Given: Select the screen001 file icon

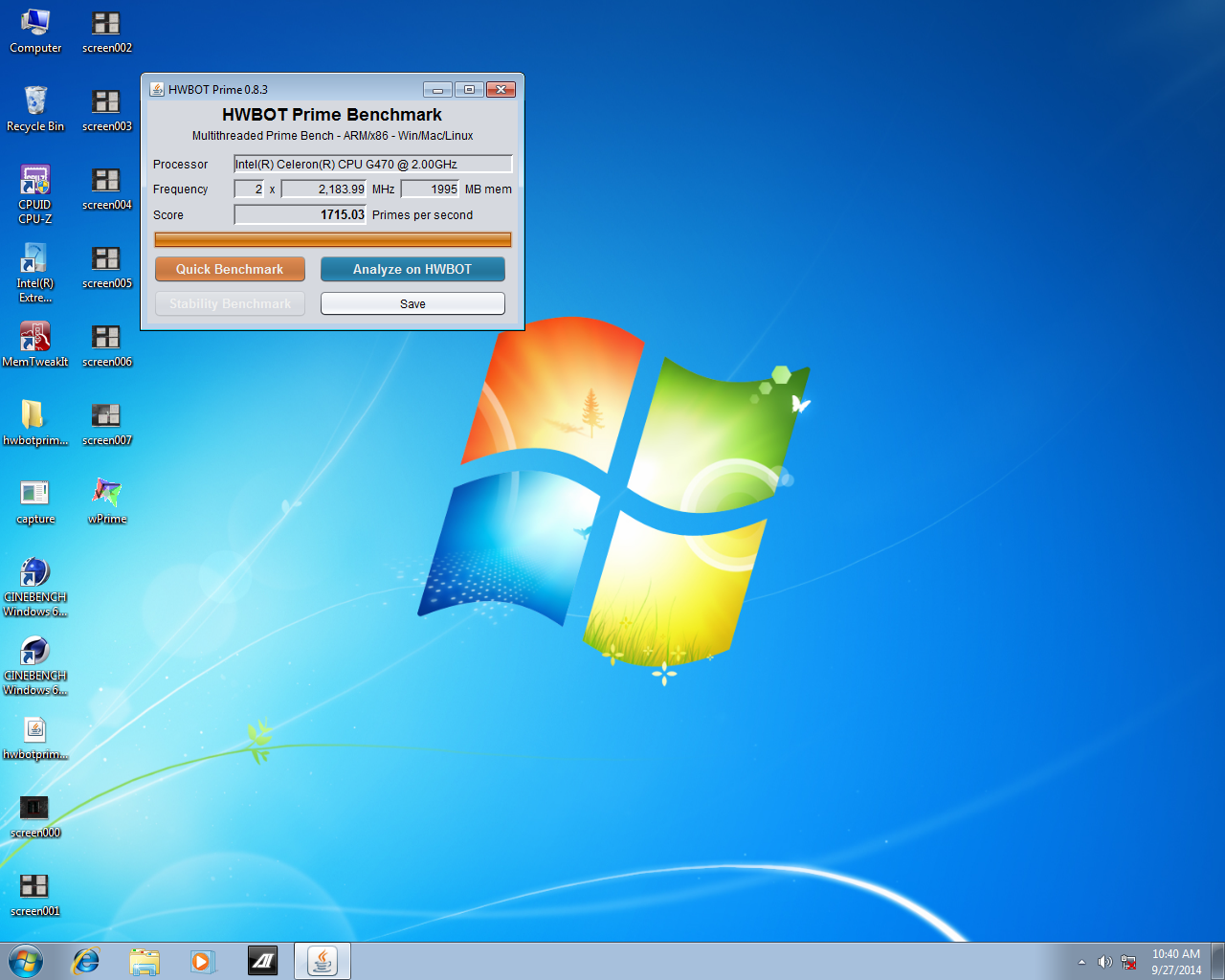Looking at the screenshot, I should coord(35,895).
